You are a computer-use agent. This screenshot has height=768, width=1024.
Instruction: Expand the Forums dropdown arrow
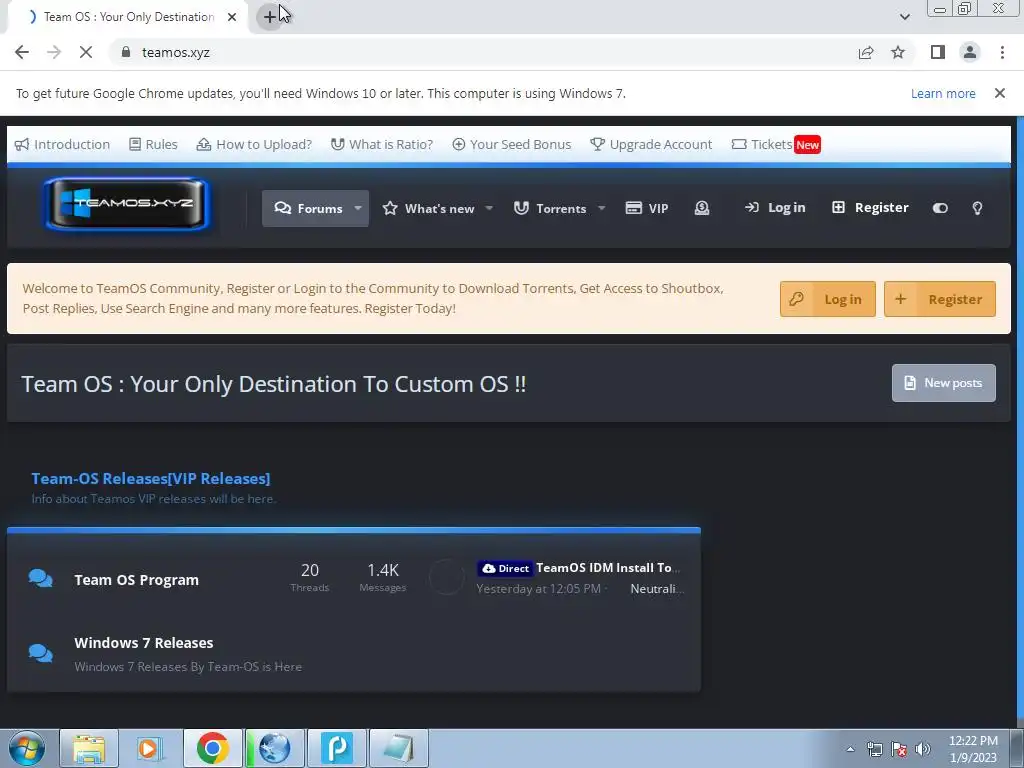tap(358, 208)
